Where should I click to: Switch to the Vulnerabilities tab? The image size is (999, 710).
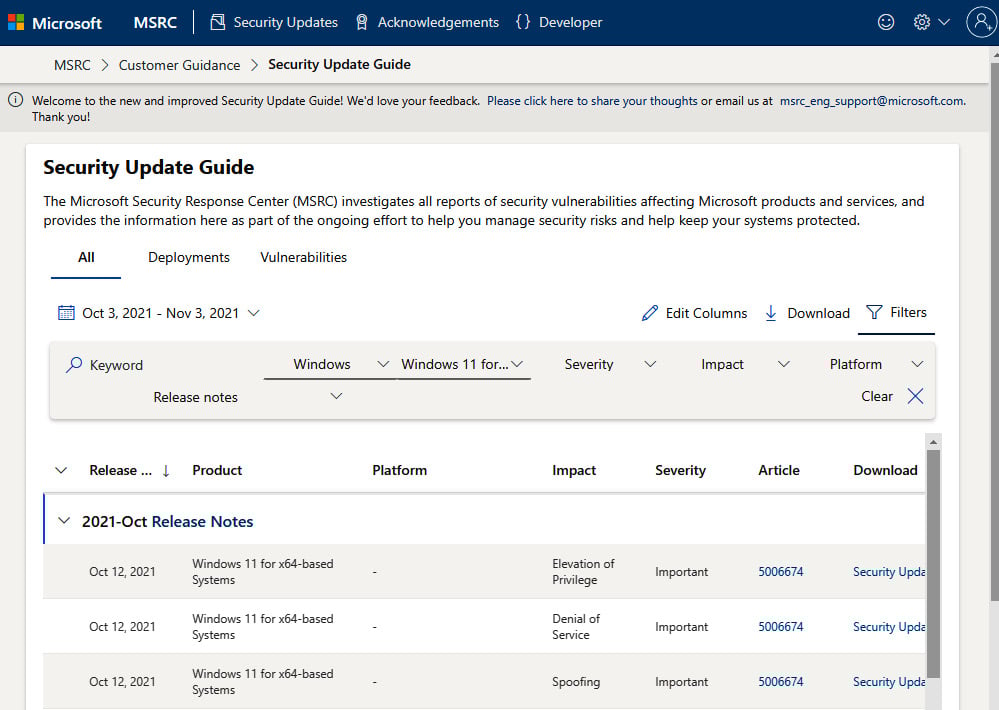coord(303,257)
